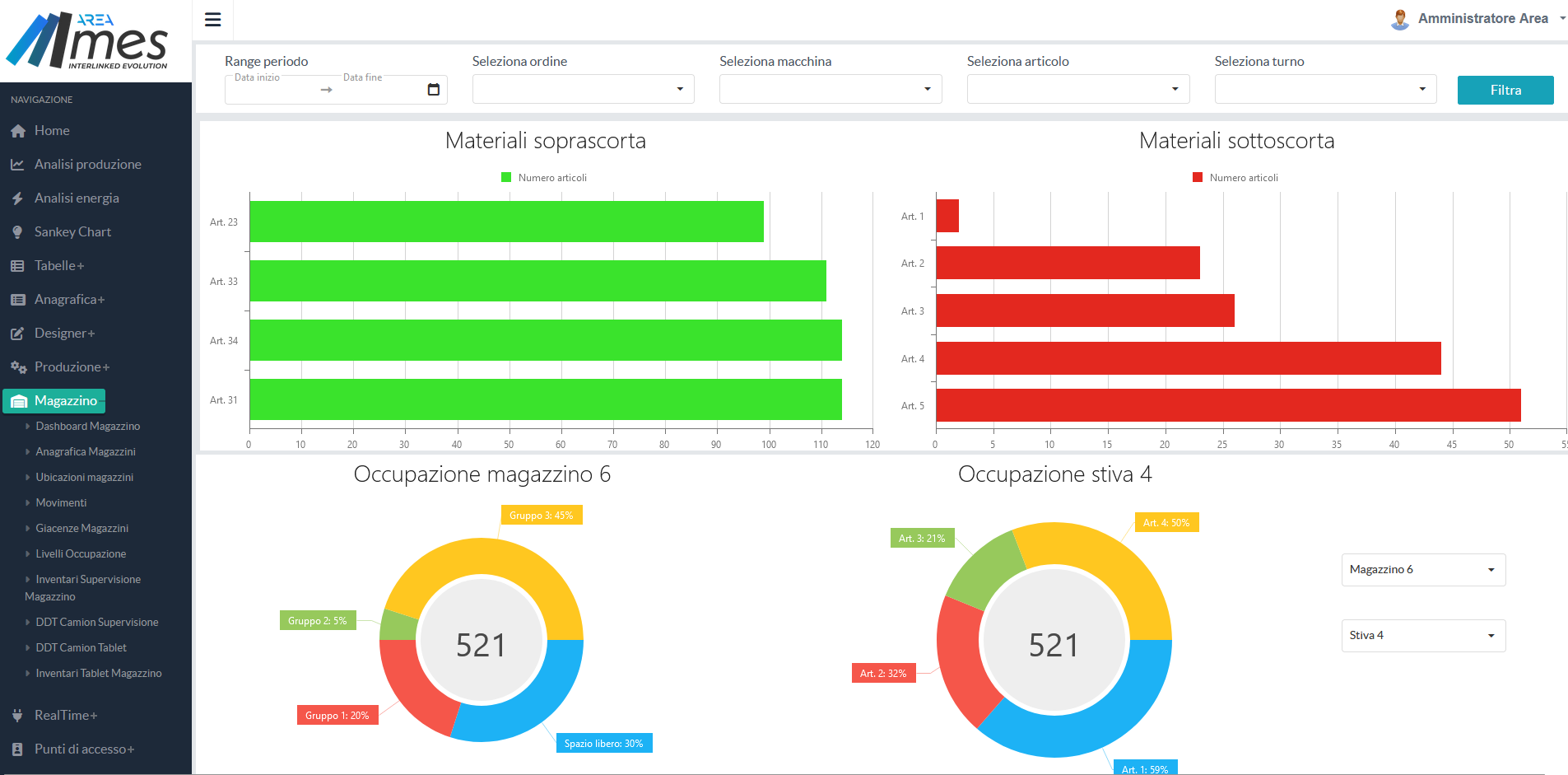Click the Gruppo 2: 5% label

point(318,621)
